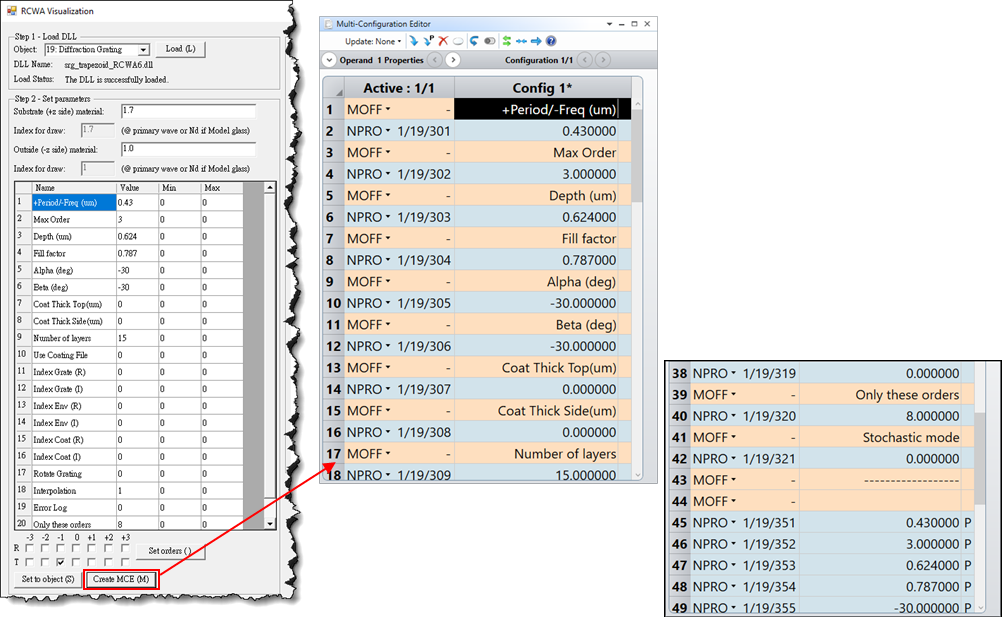Click the grey toggle switch in toolbar
This screenshot has height=617, width=1002.
click(x=490, y=41)
